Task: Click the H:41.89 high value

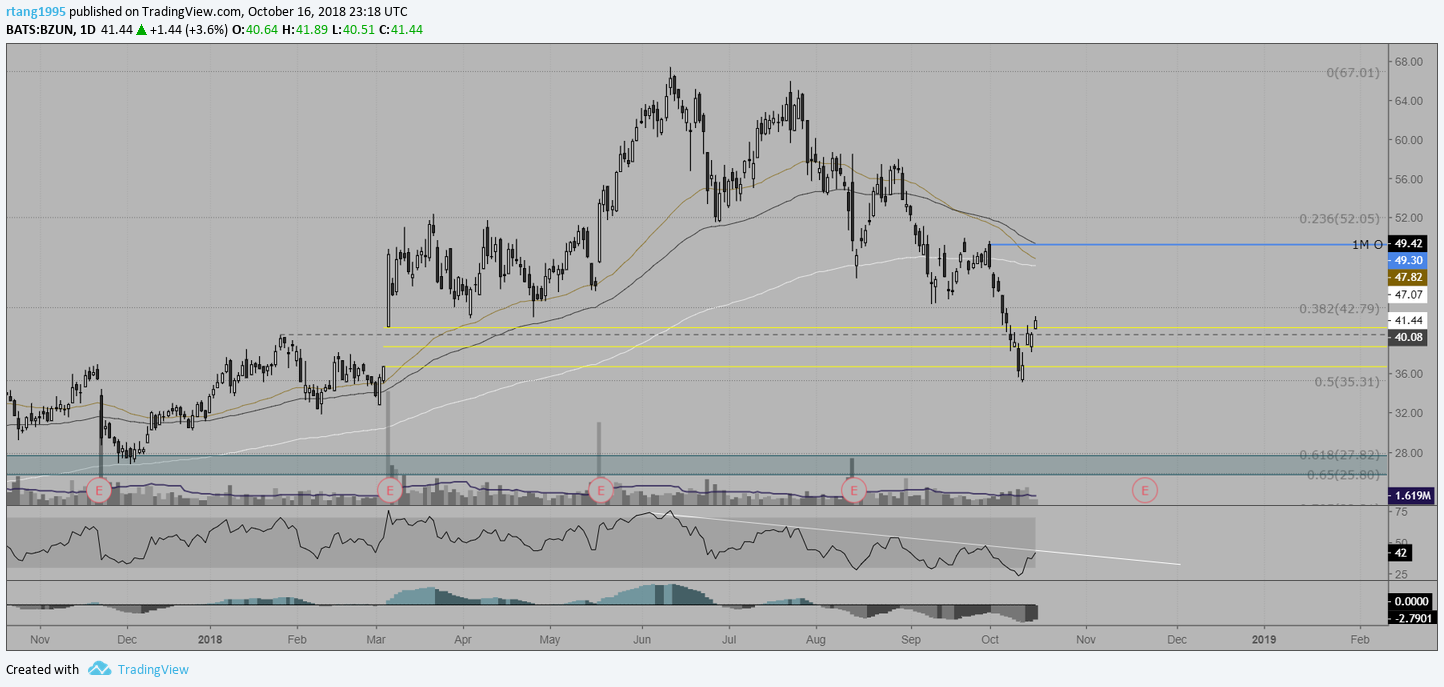Action: pos(303,30)
